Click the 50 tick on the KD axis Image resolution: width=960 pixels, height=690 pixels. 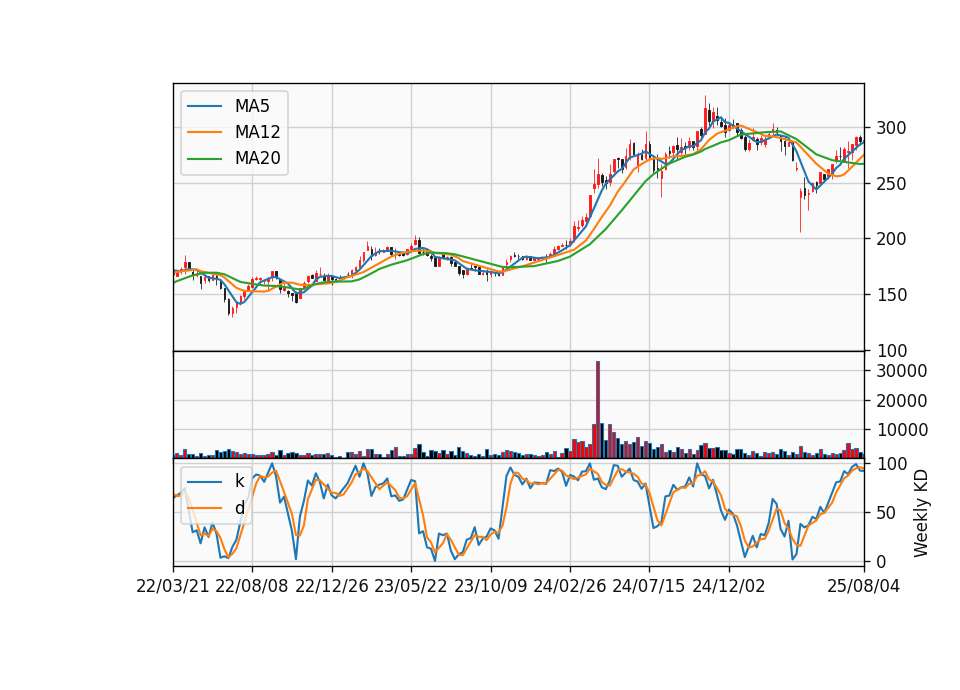pos(887,513)
